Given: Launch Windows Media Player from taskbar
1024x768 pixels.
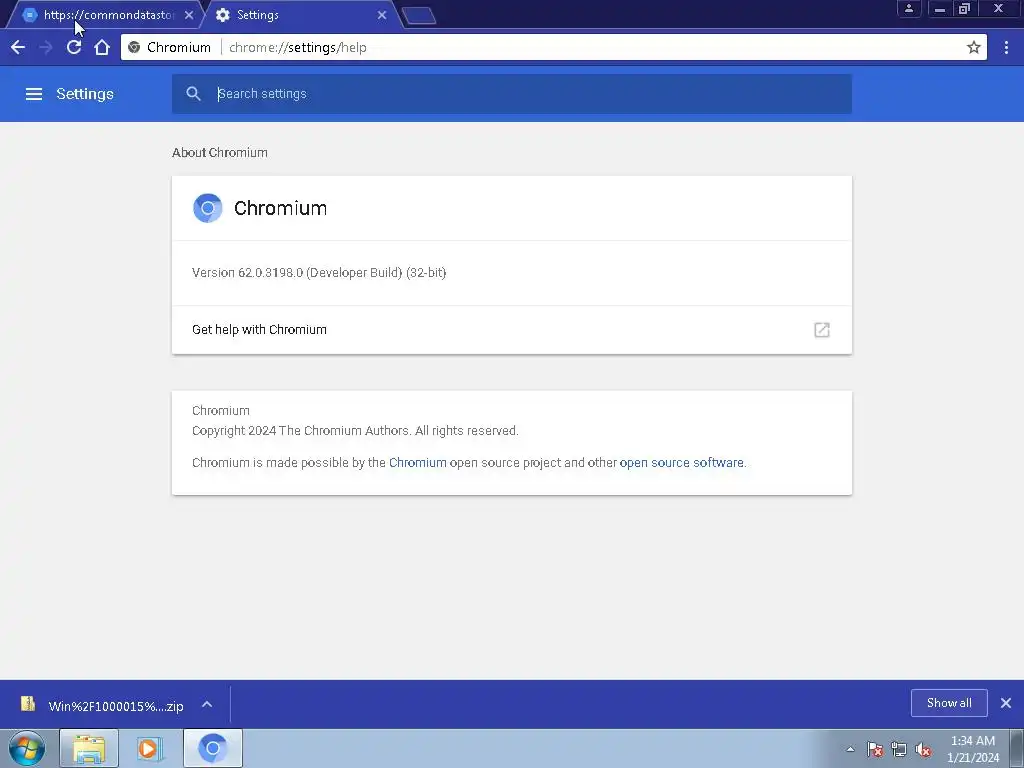Looking at the screenshot, I should pyautogui.click(x=150, y=748).
